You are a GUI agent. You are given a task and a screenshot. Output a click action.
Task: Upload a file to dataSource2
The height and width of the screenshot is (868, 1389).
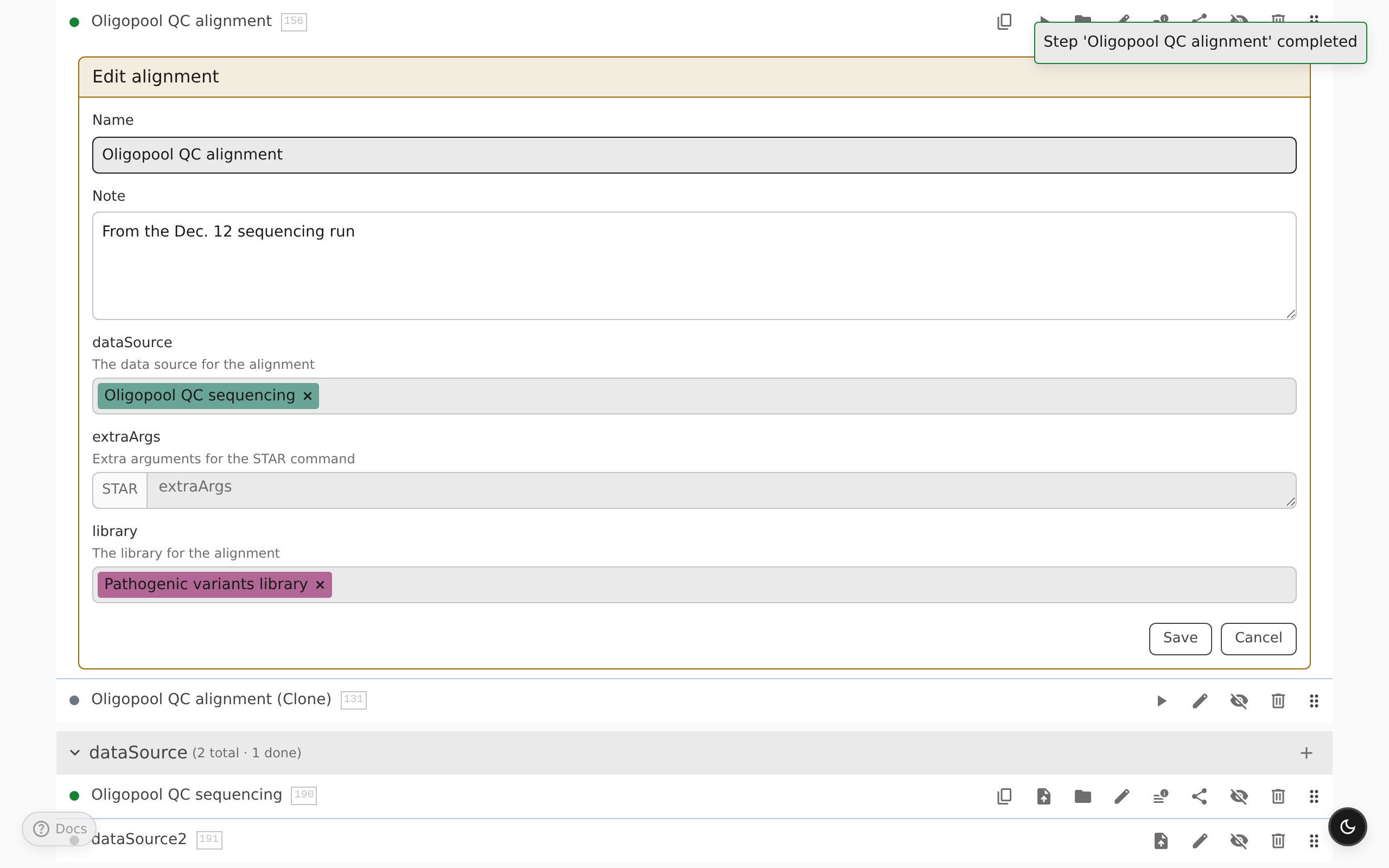(x=1161, y=840)
